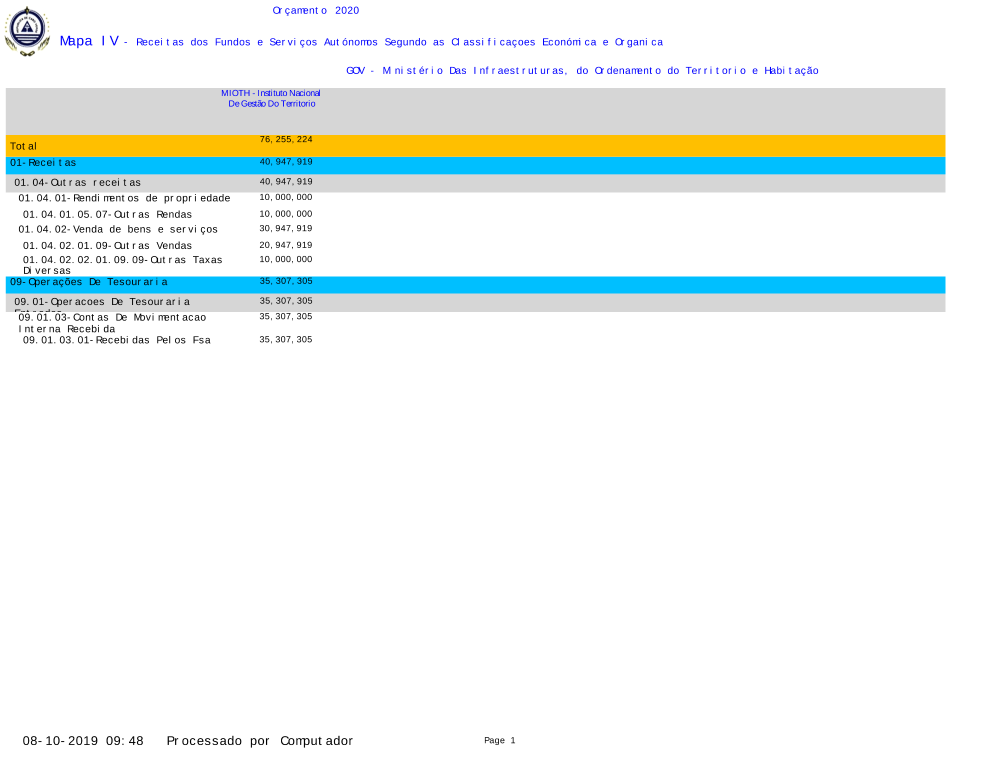The image size is (1000, 773).
Task: Click the "Orçamento 2020" heading
Action: (x=315, y=11)
